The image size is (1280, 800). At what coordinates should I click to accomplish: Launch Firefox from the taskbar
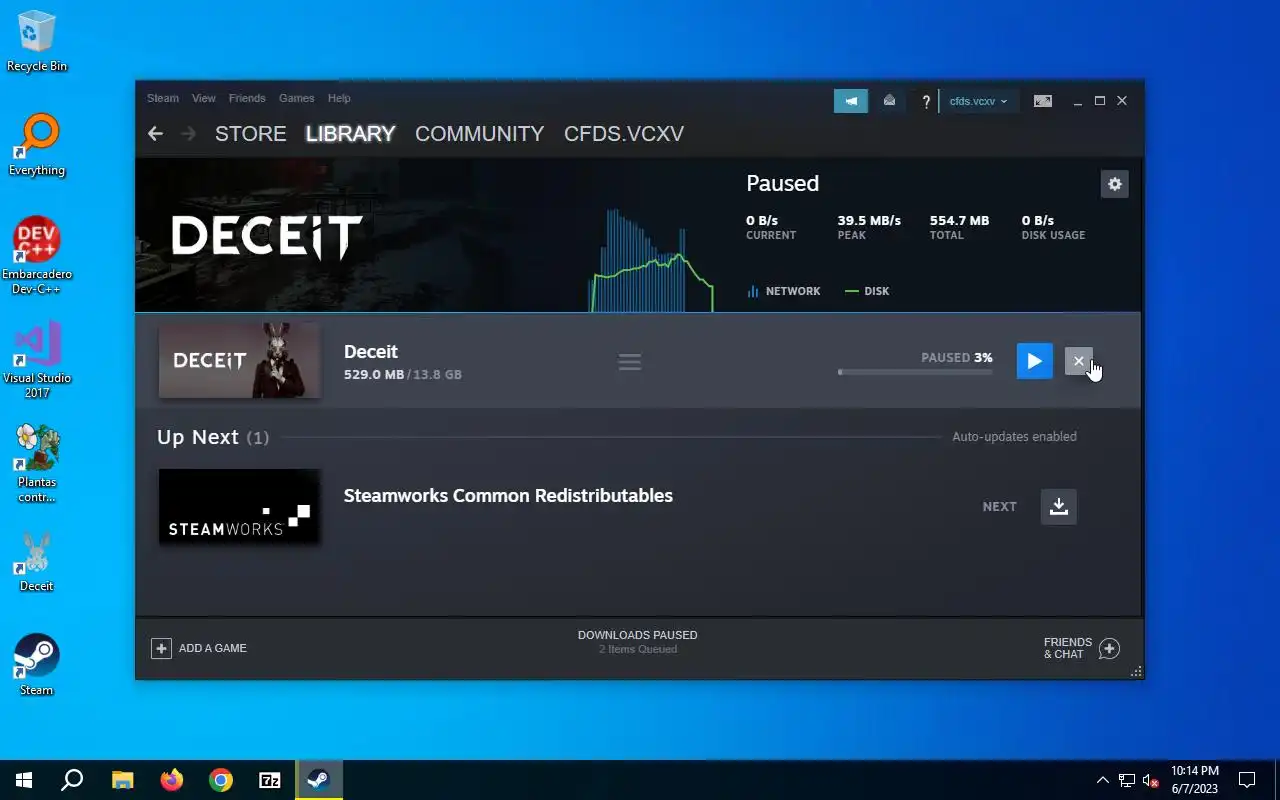point(172,780)
